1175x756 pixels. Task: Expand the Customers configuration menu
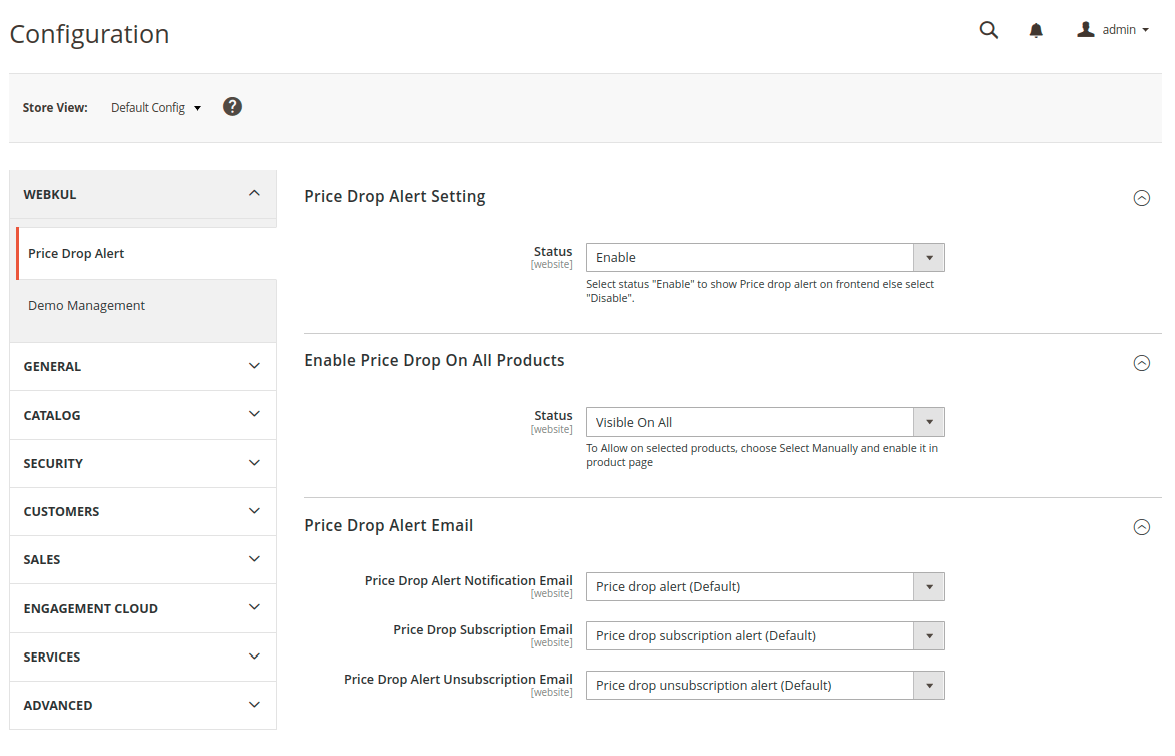[142, 511]
